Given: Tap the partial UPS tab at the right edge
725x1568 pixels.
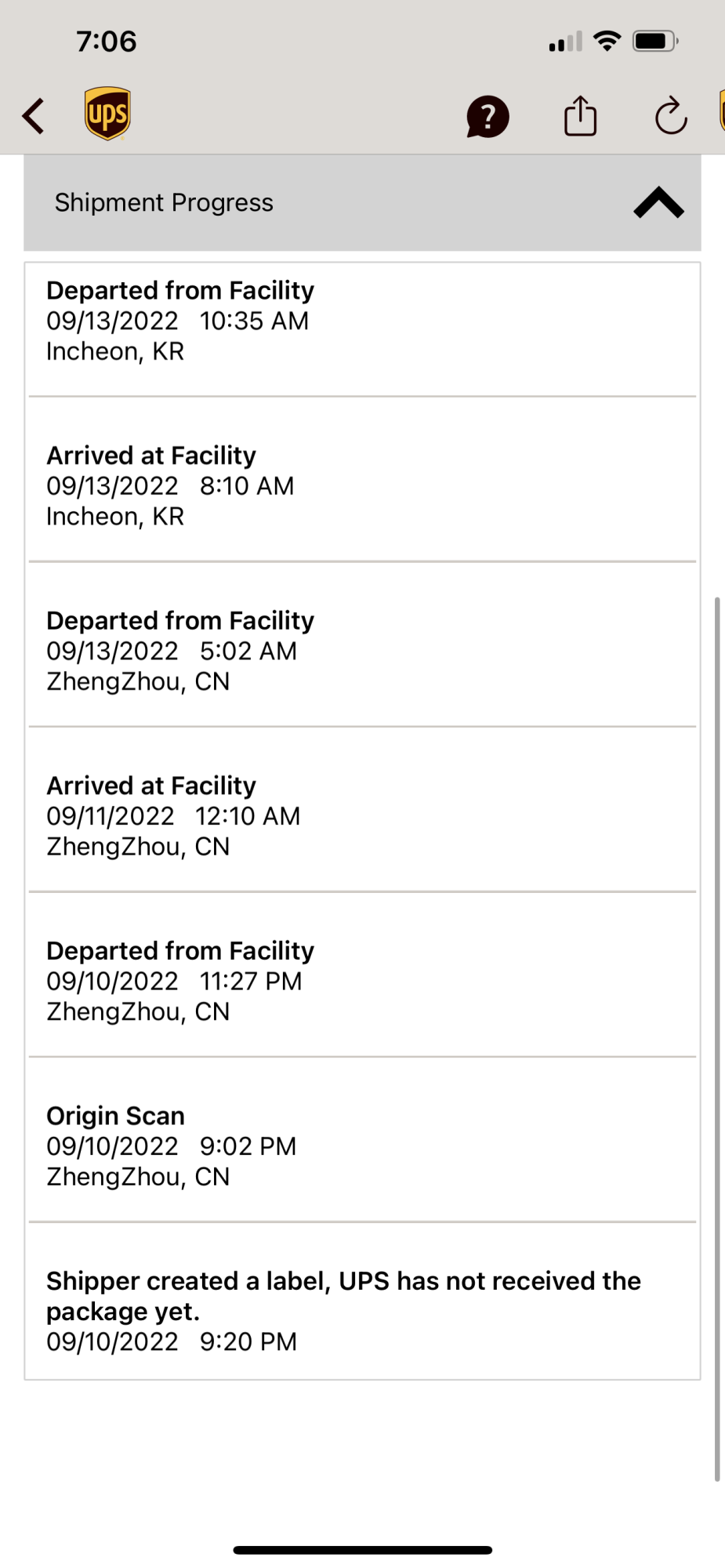Looking at the screenshot, I should point(722,111).
